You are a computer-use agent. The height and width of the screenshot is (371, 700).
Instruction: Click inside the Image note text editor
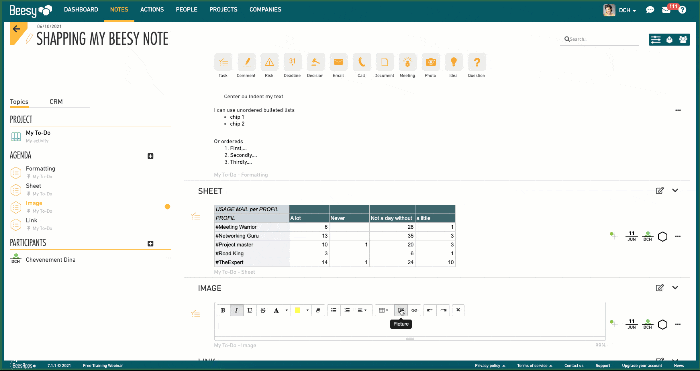coord(410,327)
